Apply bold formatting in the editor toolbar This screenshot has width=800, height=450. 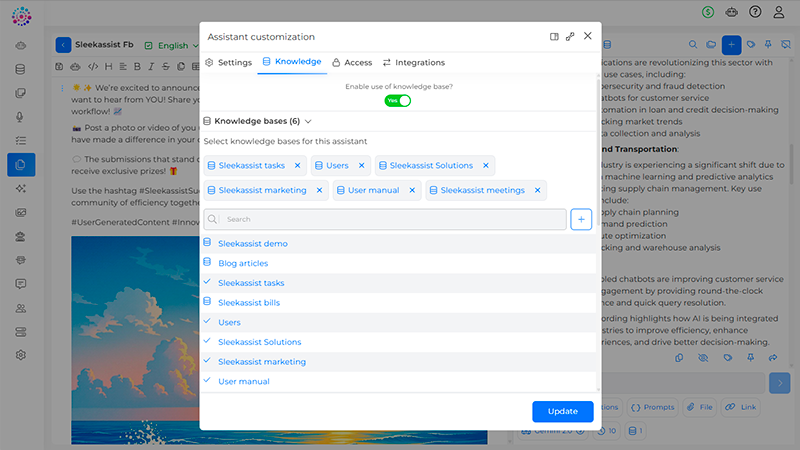pyautogui.click(x=137, y=66)
